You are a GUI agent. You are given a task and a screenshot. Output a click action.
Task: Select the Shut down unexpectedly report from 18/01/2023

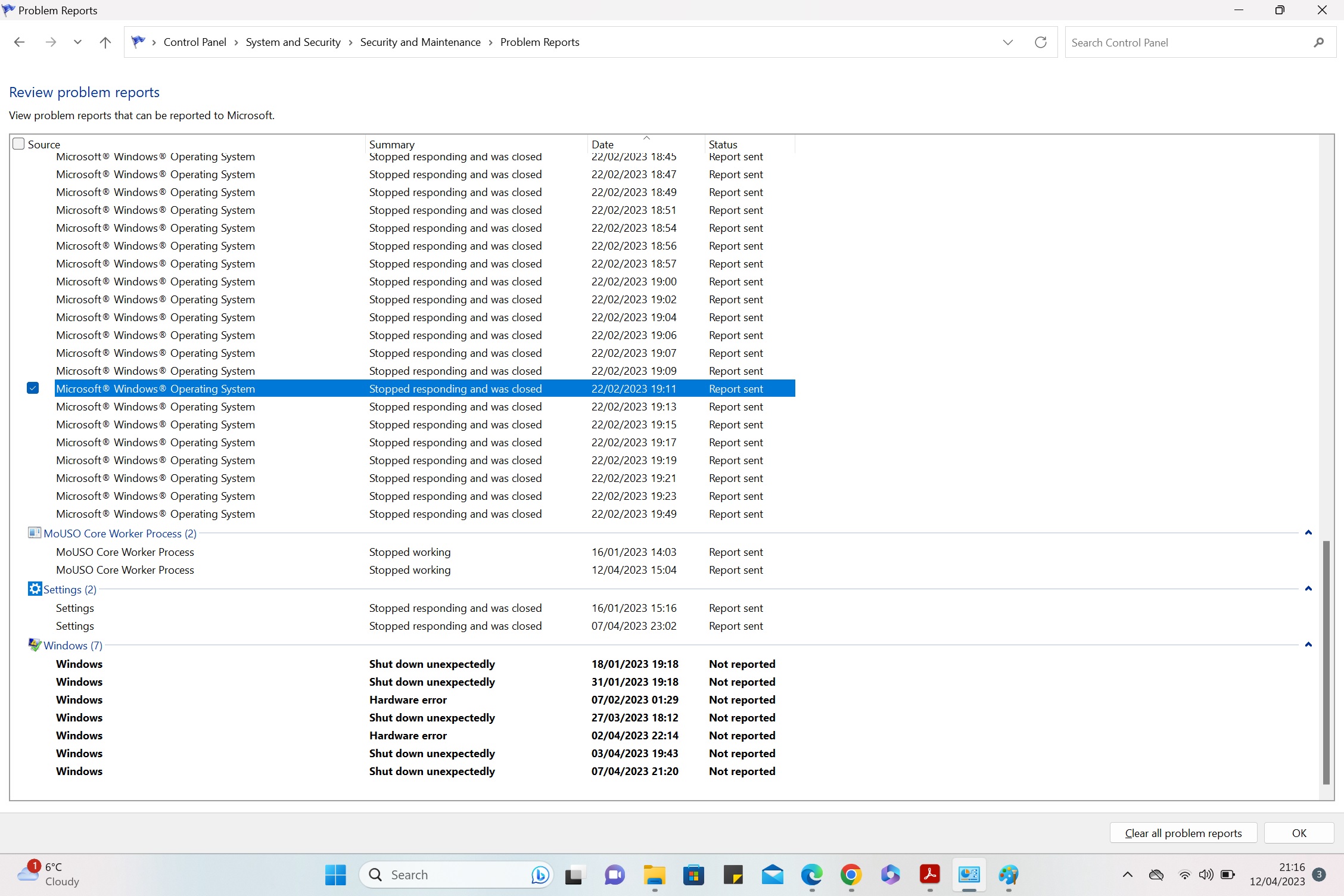pos(425,664)
